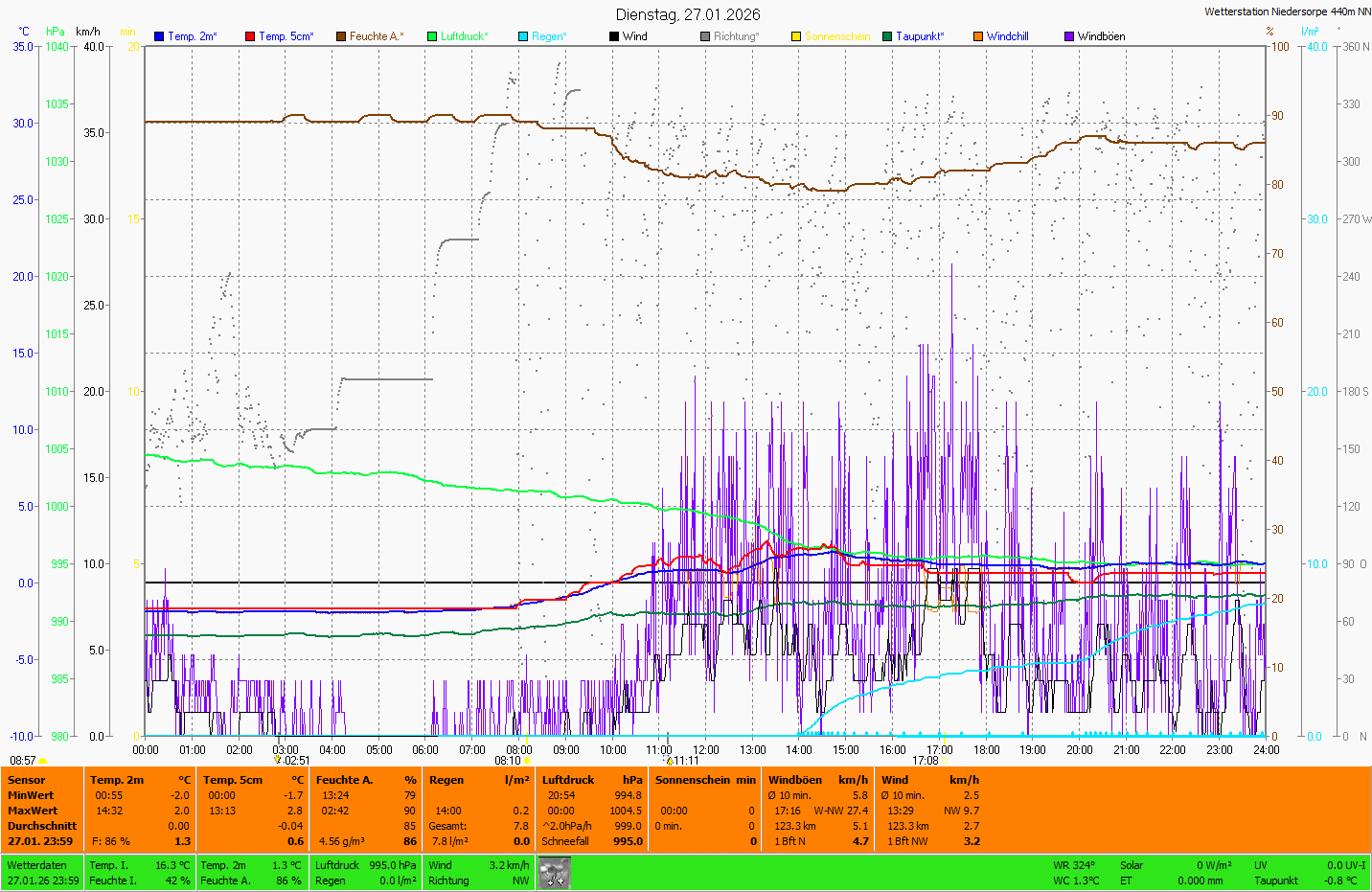
Task: Click the date title Dienstag, 27.01.2026
Action: [x=688, y=14]
